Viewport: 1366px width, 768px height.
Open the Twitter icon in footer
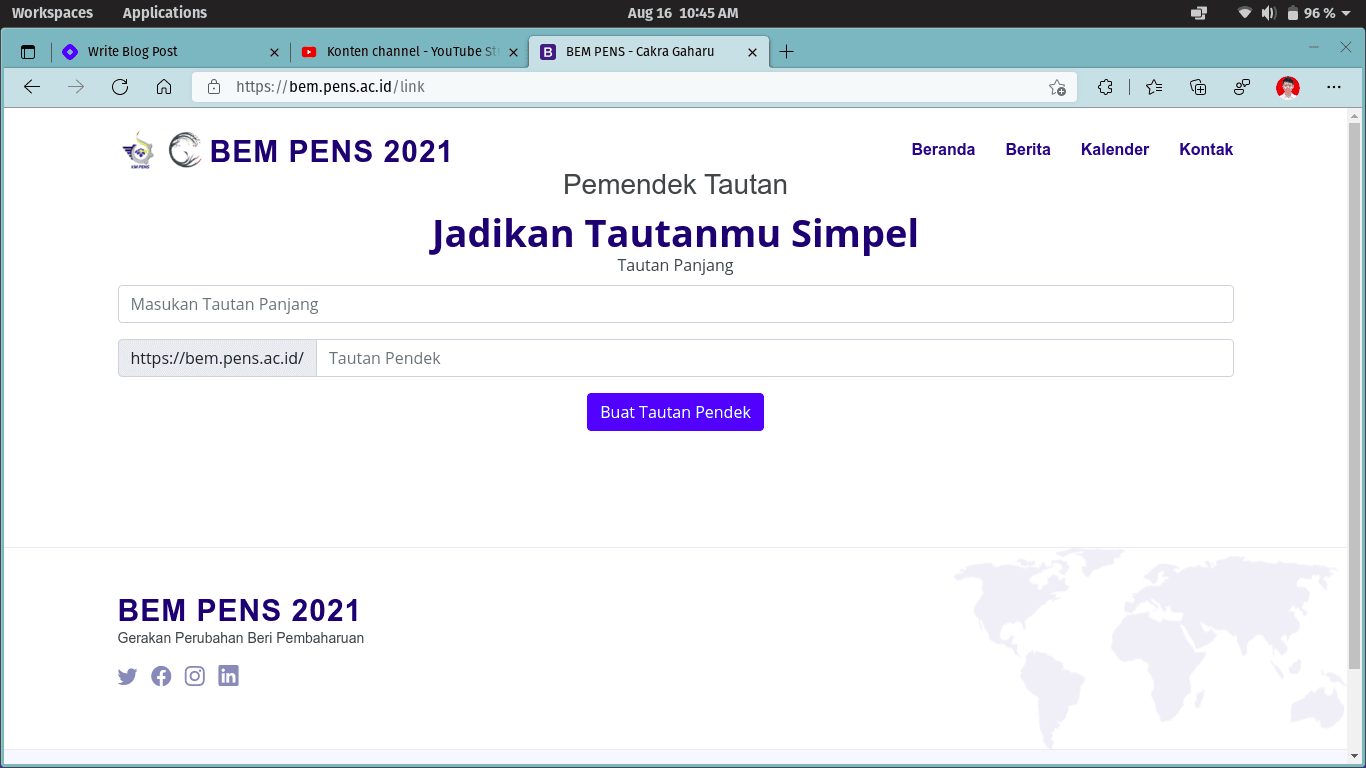click(127, 677)
